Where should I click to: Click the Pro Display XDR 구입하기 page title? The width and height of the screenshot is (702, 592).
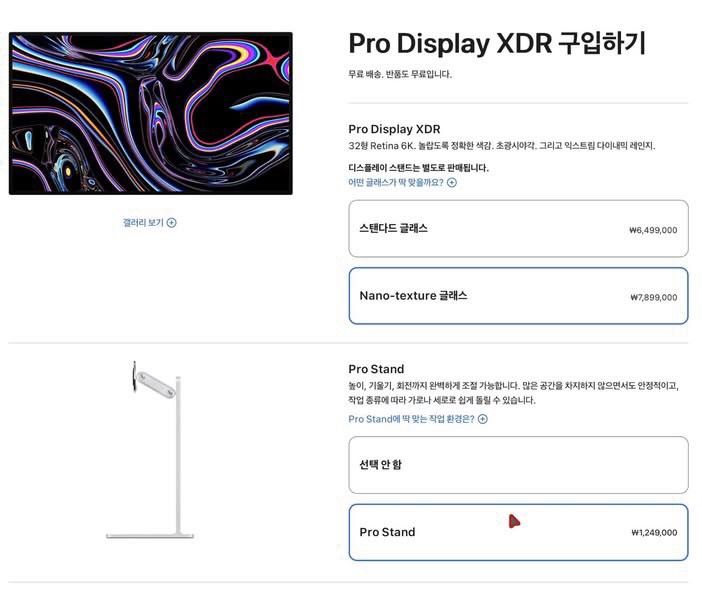tap(497, 43)
